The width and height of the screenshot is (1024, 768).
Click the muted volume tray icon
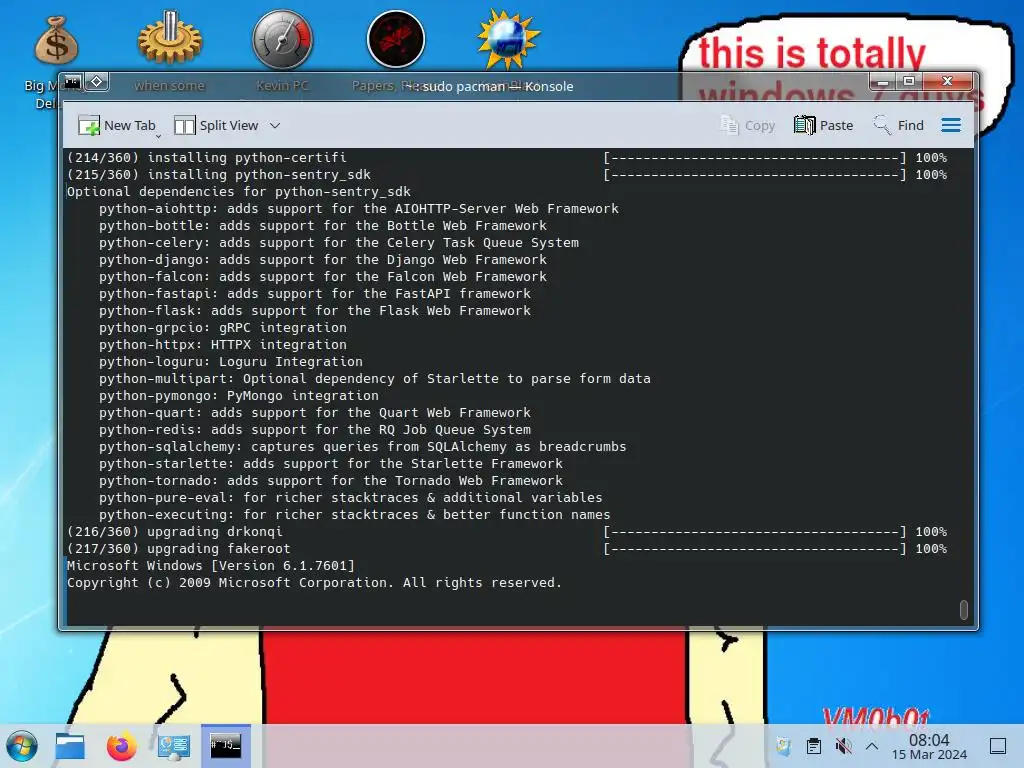tap(843, 746)
